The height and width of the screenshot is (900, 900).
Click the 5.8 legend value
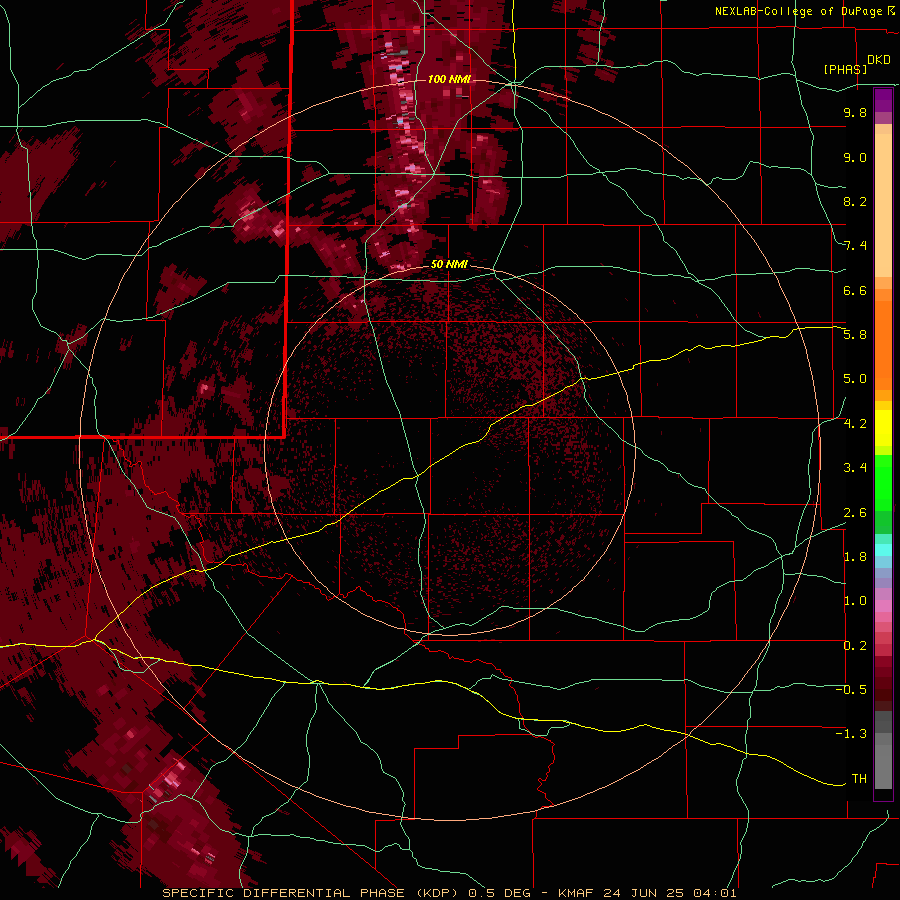(855, 335)
